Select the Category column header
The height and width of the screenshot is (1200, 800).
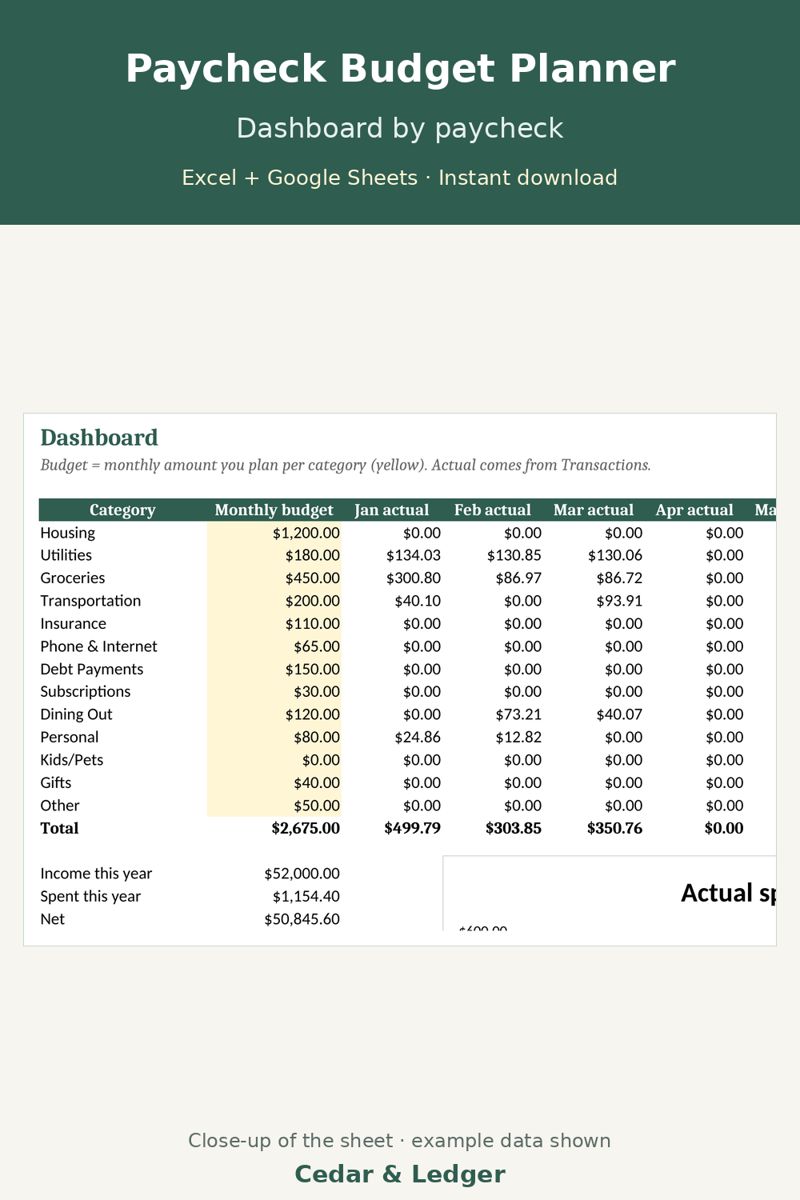122,510
